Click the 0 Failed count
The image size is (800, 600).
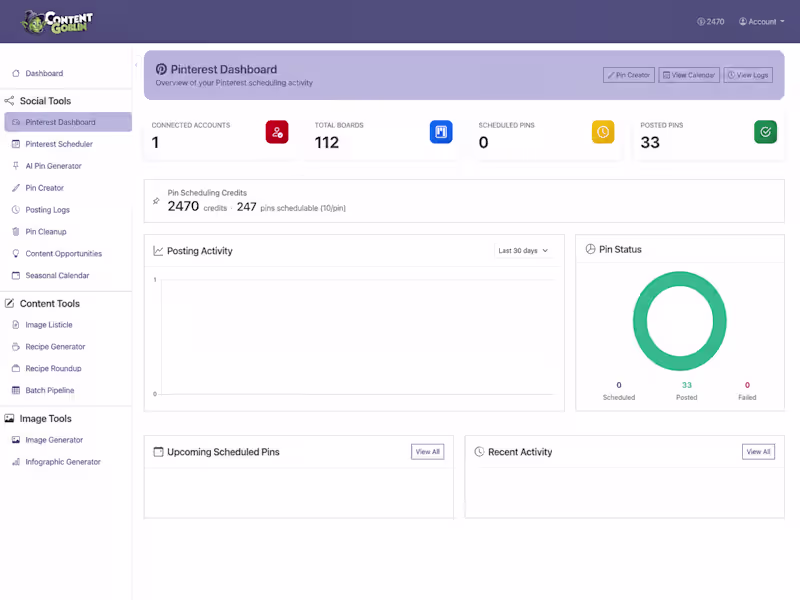(747, 385)
